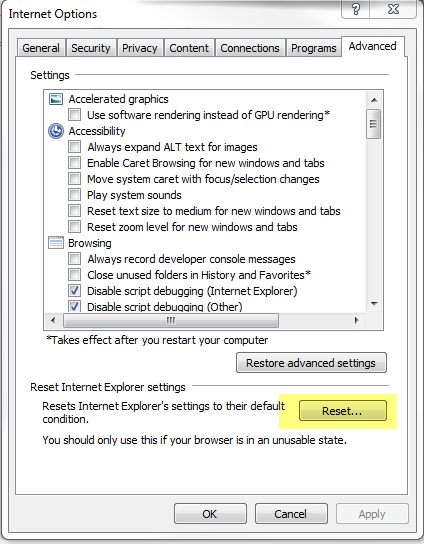Click the settings list scroll up arrow

click(374, 100)
